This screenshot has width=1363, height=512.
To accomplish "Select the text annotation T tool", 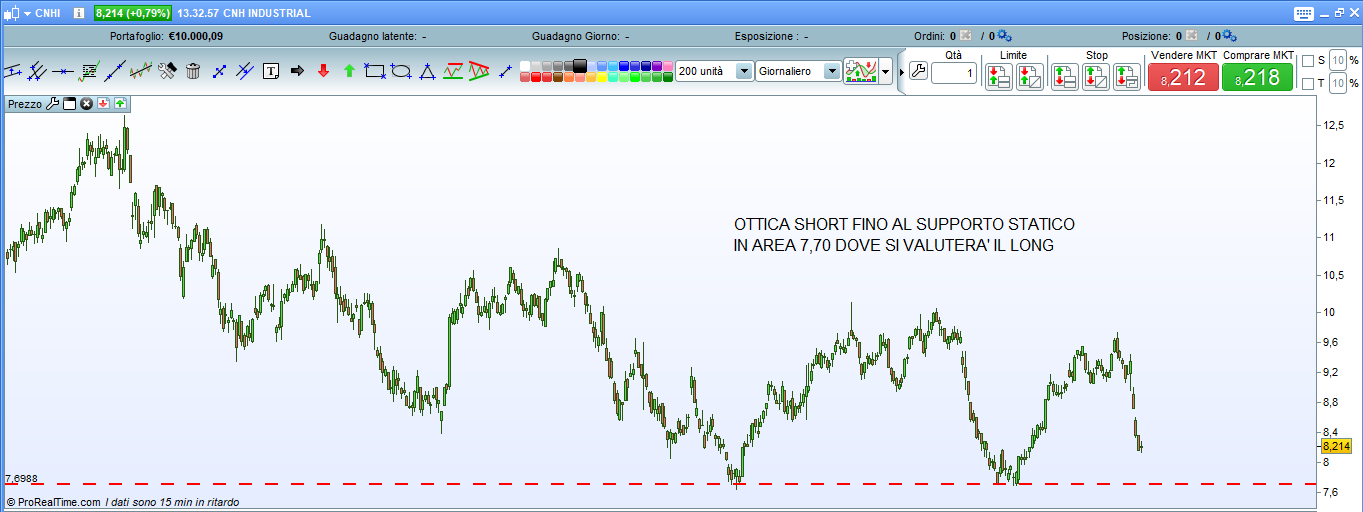I will pyautogui.click(x=271, y=71).
